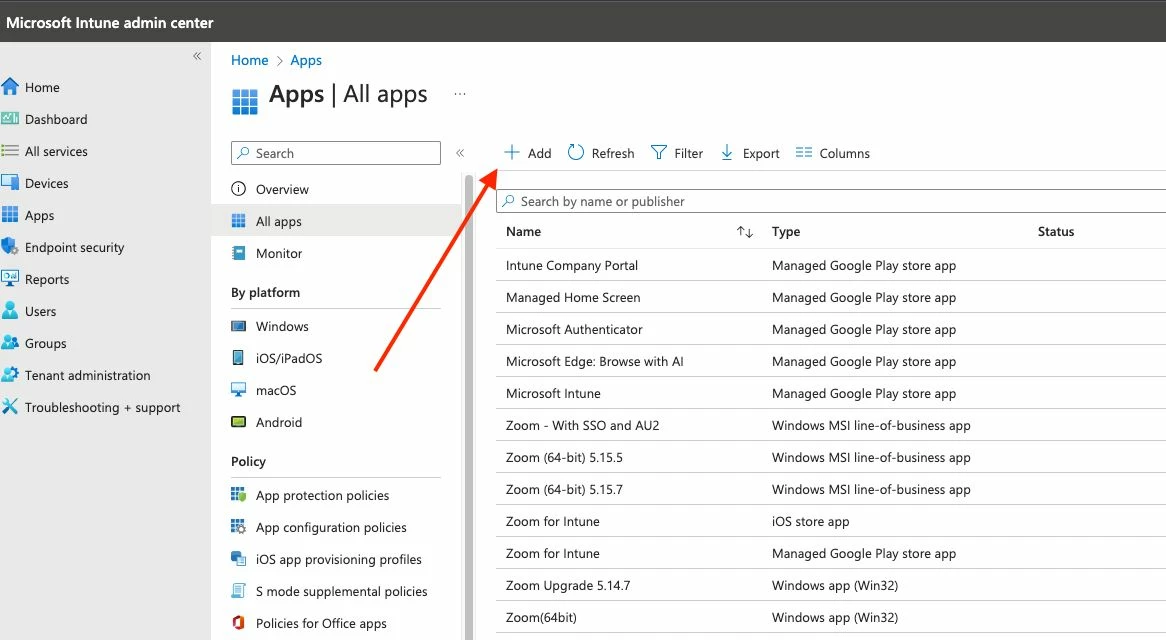Open Reports via its icon
This screenshot has height=640, width=1166.
(10, 279)
